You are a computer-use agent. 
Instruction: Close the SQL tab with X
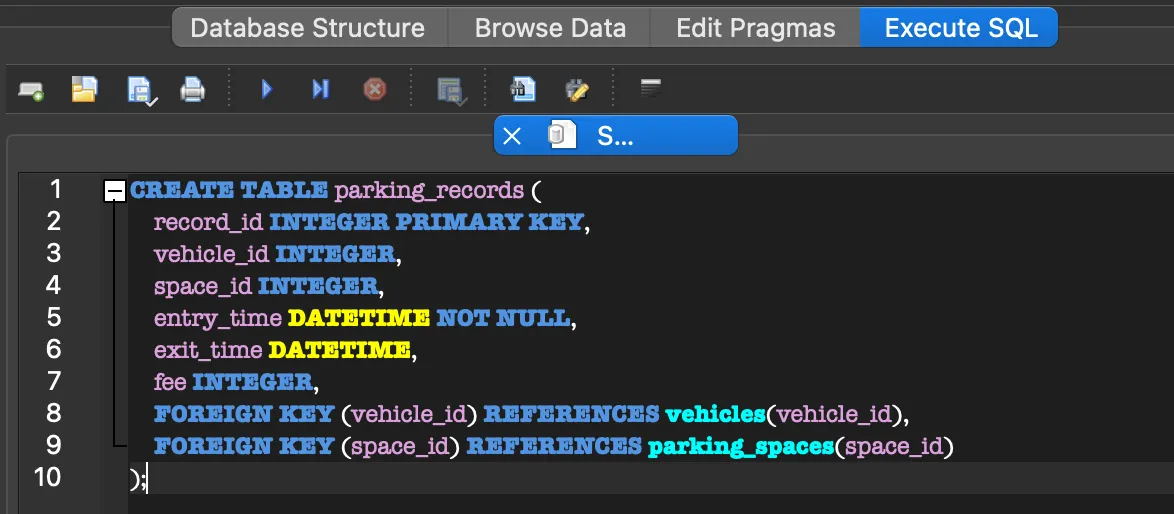point(511,135)
